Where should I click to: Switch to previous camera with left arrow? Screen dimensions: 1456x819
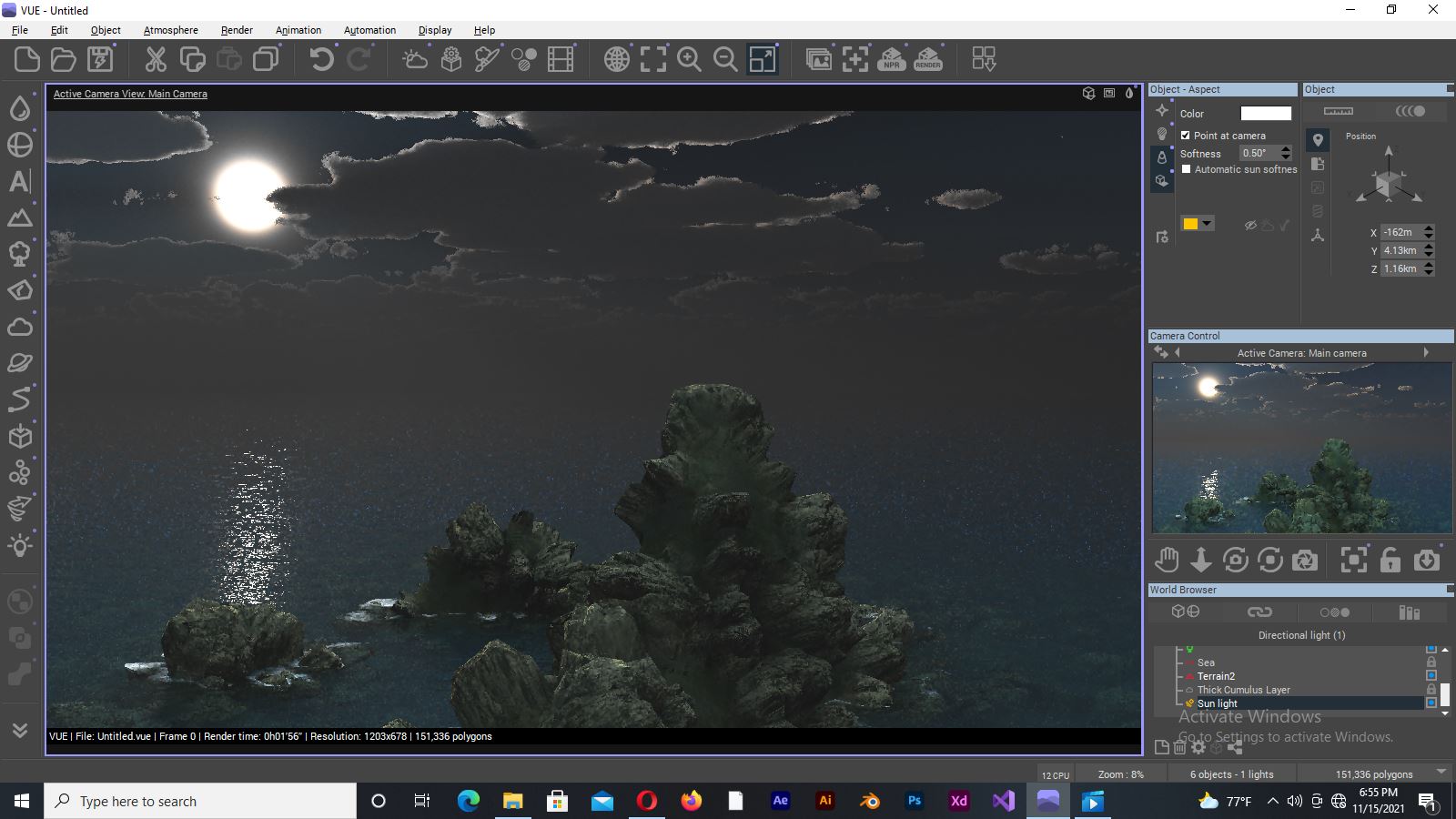tap(1178, 353)
